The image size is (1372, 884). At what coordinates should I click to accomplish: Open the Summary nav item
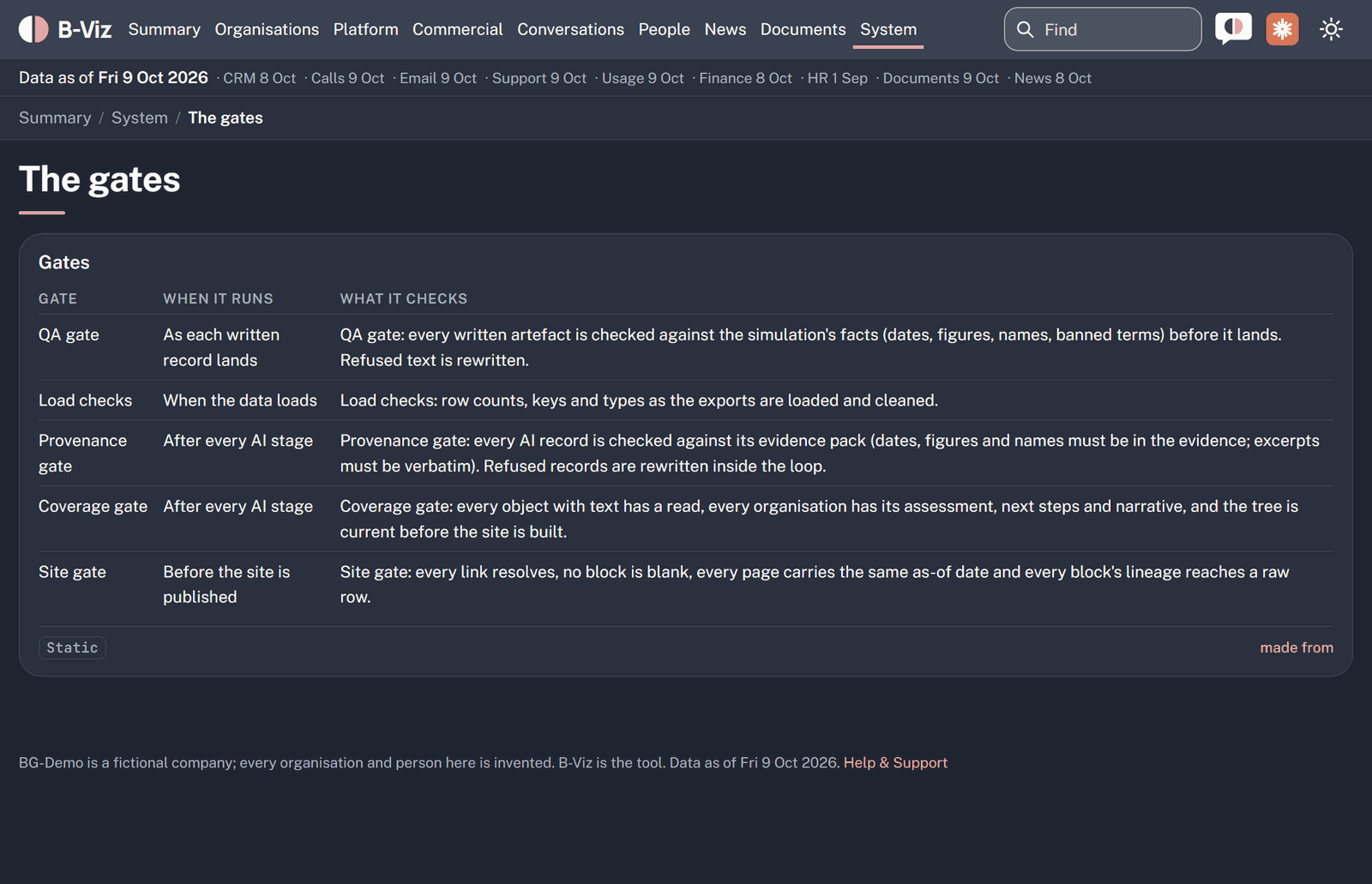[165, 29]
